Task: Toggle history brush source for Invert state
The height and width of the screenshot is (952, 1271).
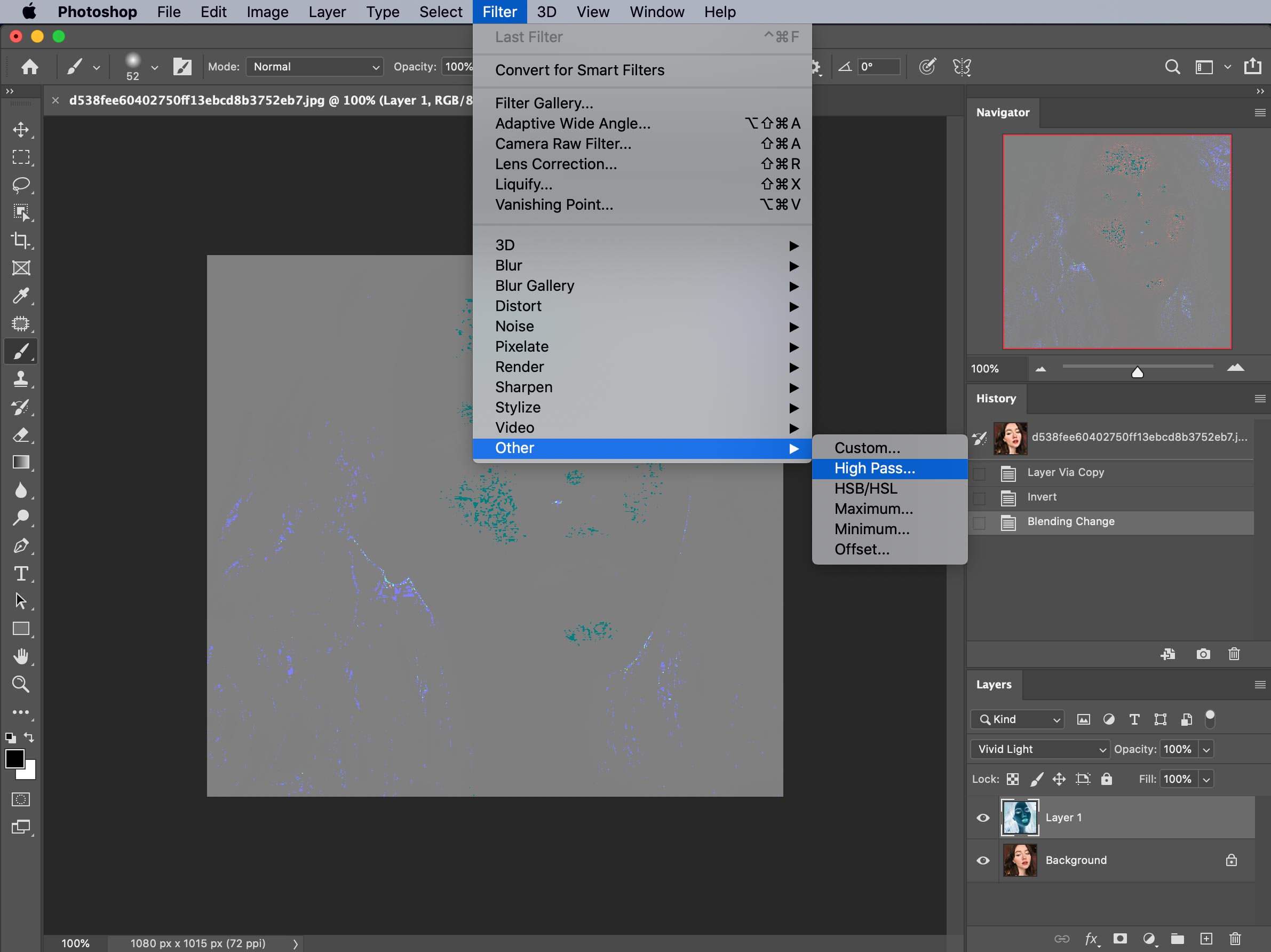Action: click(980, 498)
